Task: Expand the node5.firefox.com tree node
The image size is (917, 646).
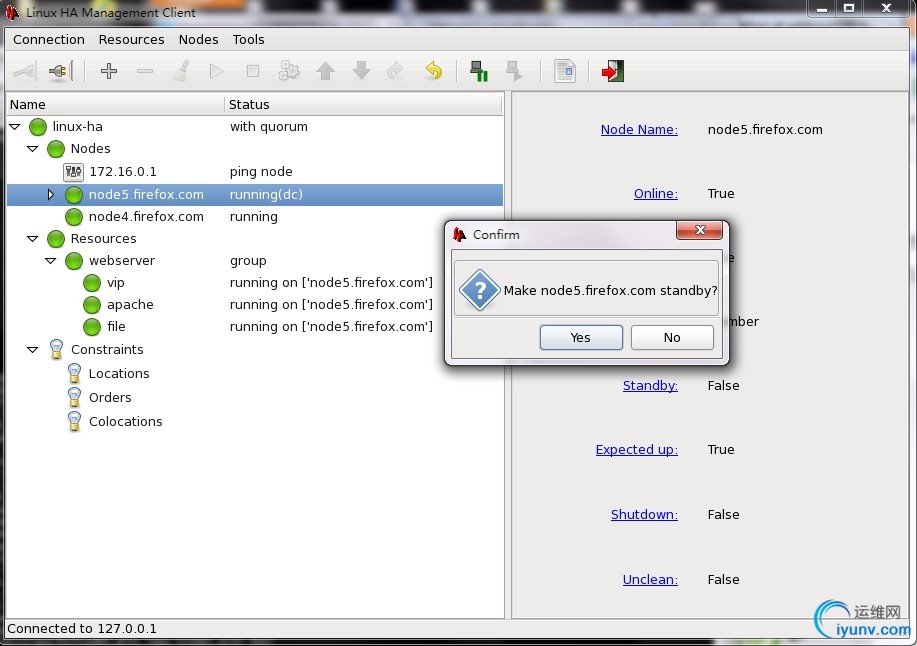Action: (x=51, y=195)
